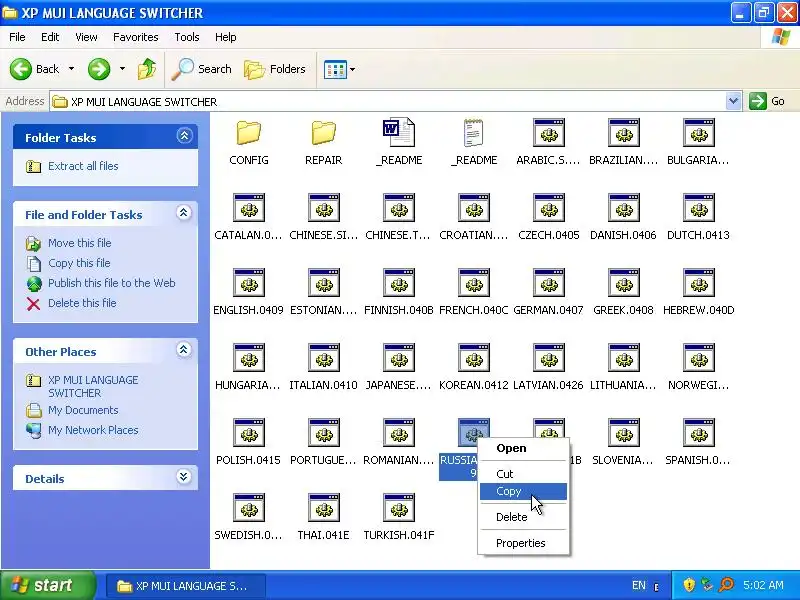
Task: Click Extract all files link
Action: tap(83, 166)
